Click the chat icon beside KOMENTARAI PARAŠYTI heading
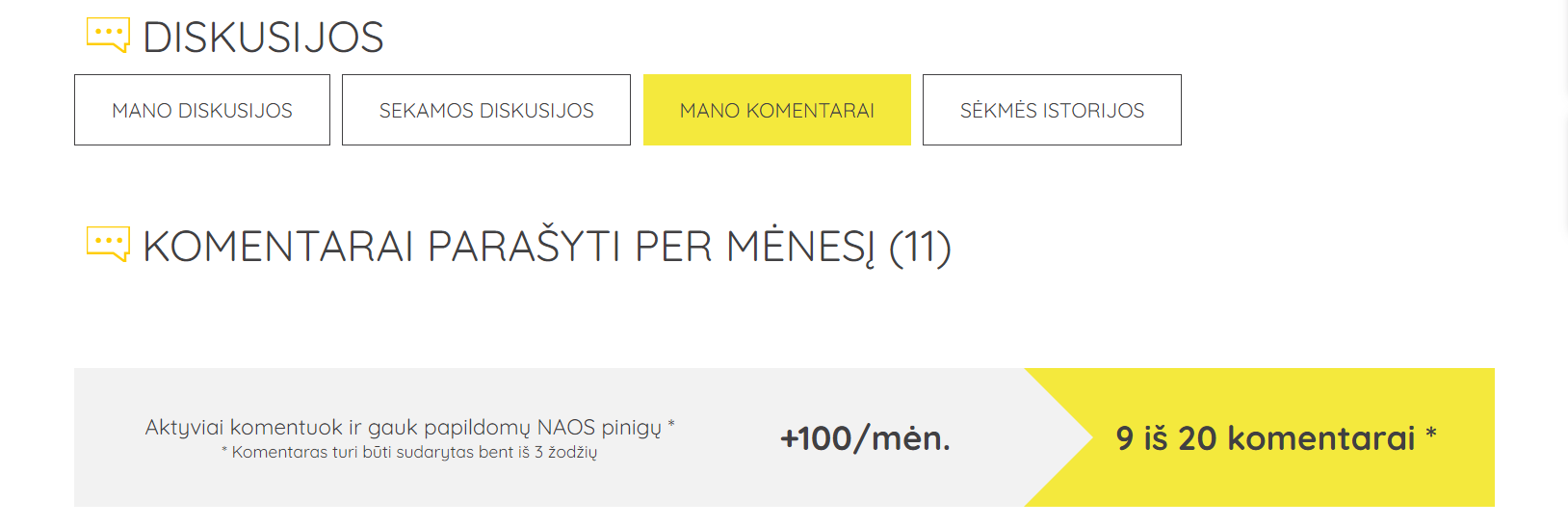1568x527 pixels. pos(108,243)
